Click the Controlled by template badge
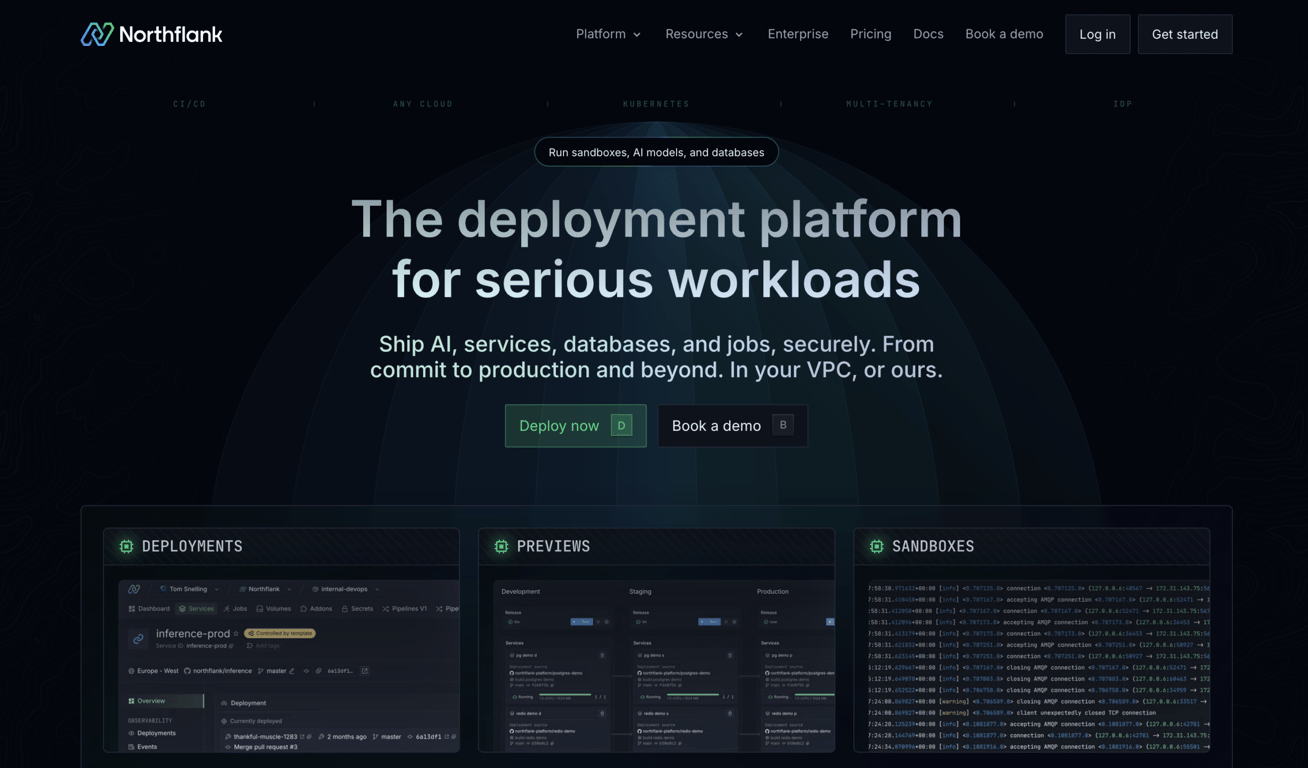Image resolution: width=1308 pixels, height=768 pixels. point(280,633)
